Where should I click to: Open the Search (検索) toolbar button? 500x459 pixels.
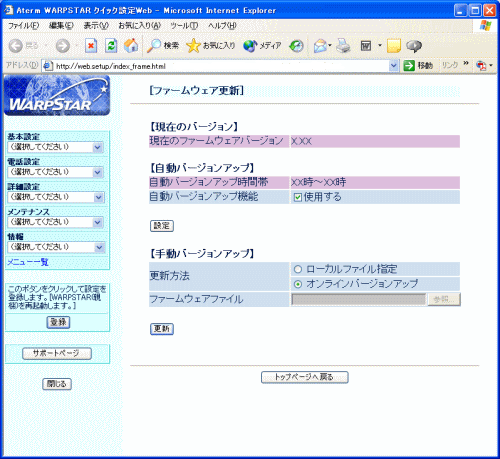tap(163, 46)
